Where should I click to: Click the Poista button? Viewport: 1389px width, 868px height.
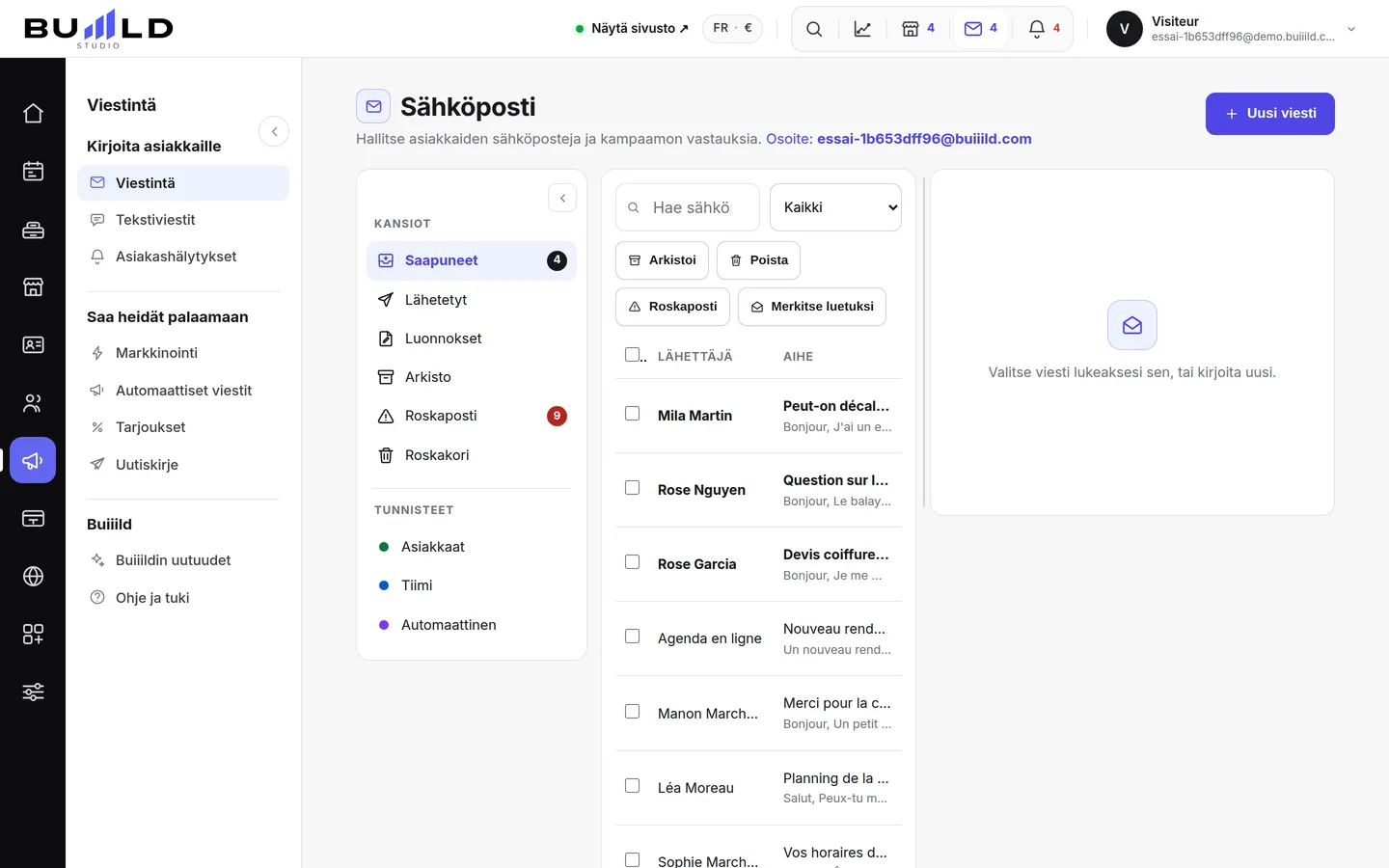(x=759, y=260)
